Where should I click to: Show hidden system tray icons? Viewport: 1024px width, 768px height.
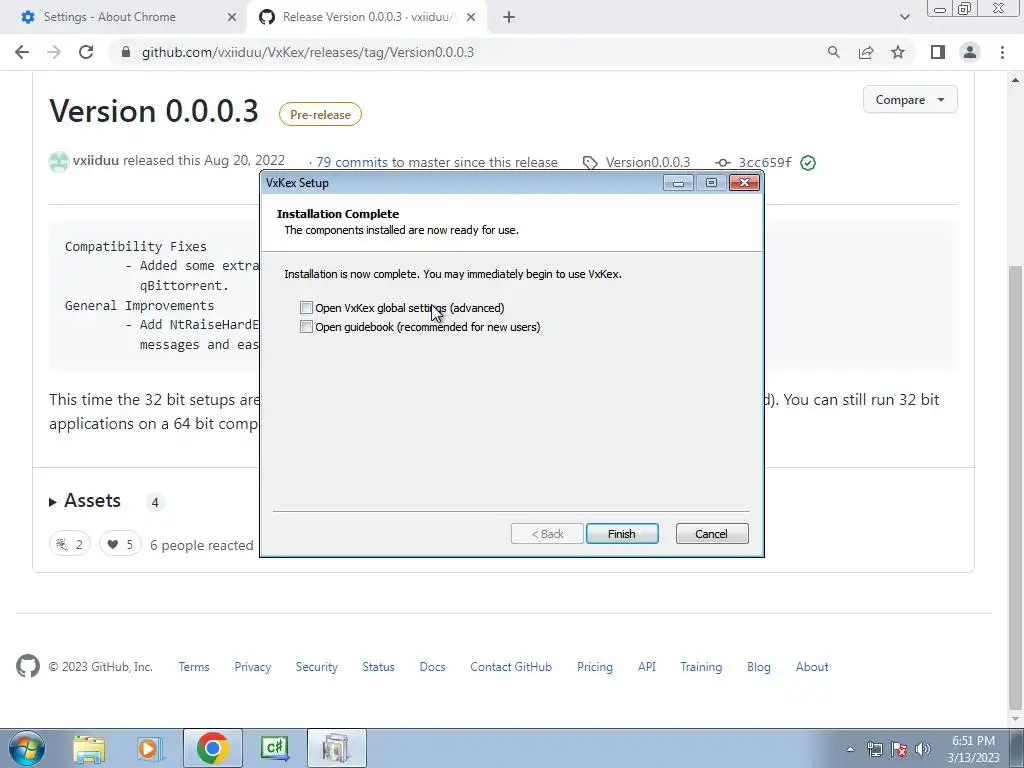(x=850, y=749)
